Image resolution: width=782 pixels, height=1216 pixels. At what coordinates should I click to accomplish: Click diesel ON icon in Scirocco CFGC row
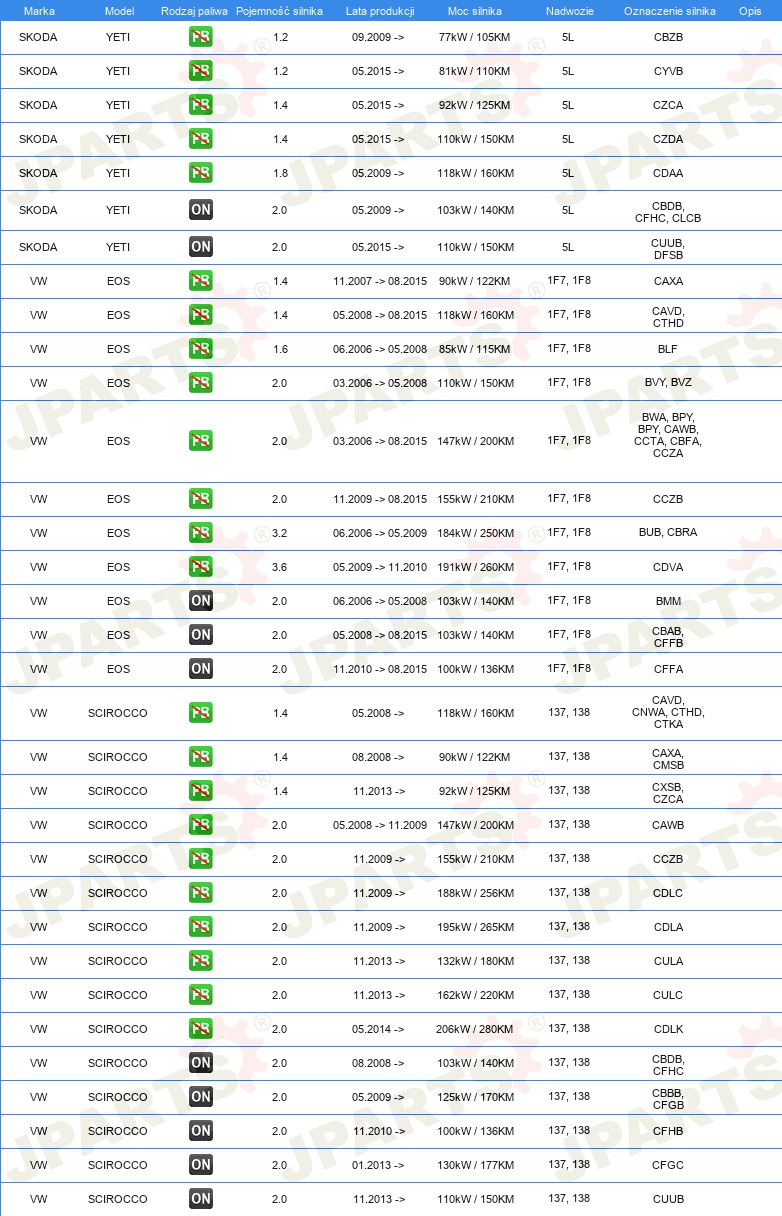click(x=201, y=1165)
